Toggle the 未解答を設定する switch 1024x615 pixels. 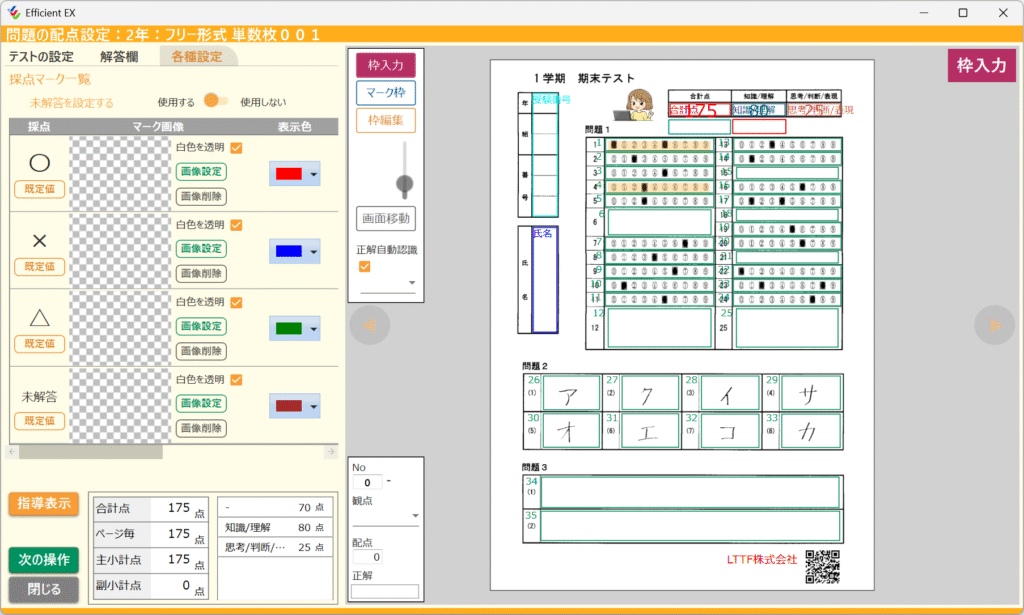pos(216,101)
